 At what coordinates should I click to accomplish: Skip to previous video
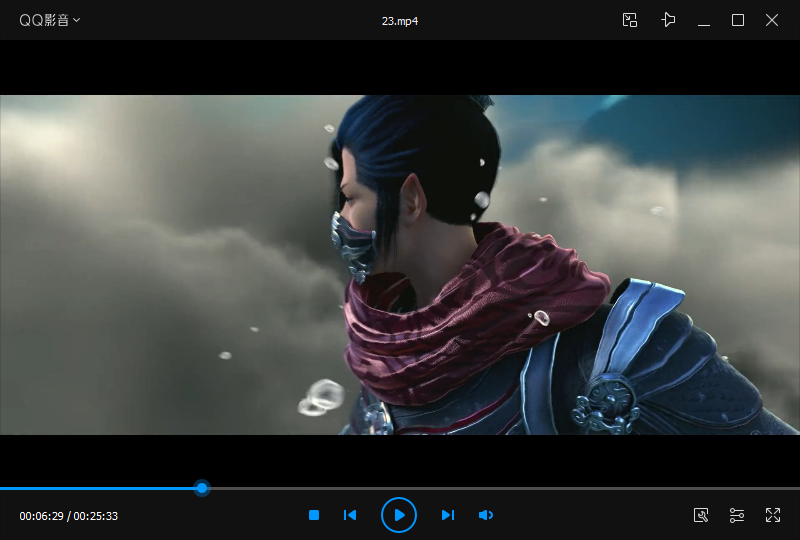point(350,515)
